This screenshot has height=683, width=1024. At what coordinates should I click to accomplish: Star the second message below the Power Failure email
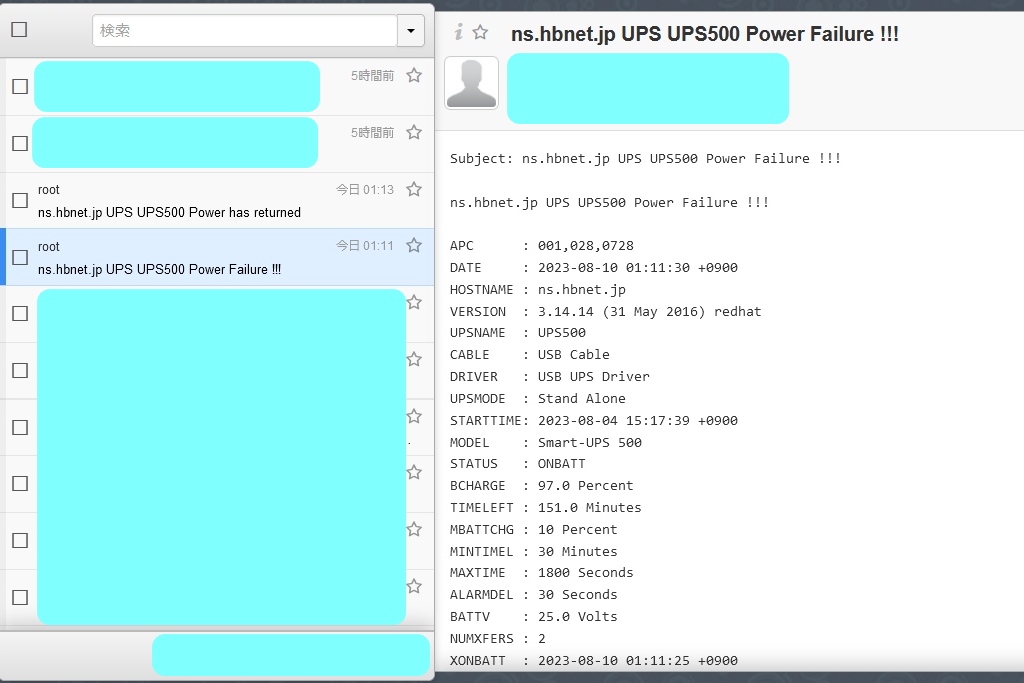[x=414, y=359]
